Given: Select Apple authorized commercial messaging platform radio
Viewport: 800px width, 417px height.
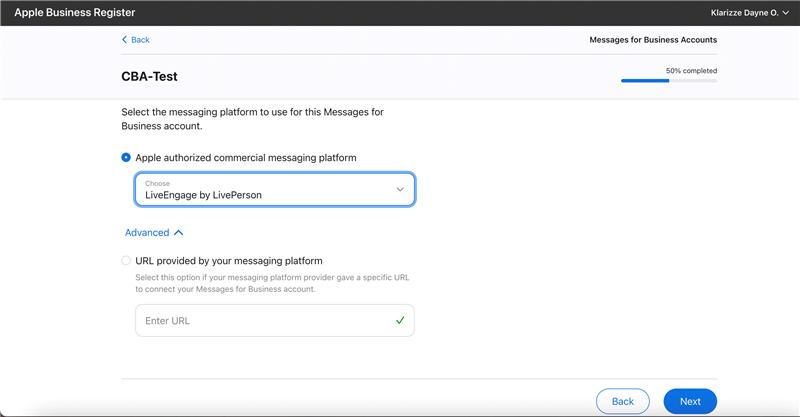Looking at the screenshot, I should 126,157.
